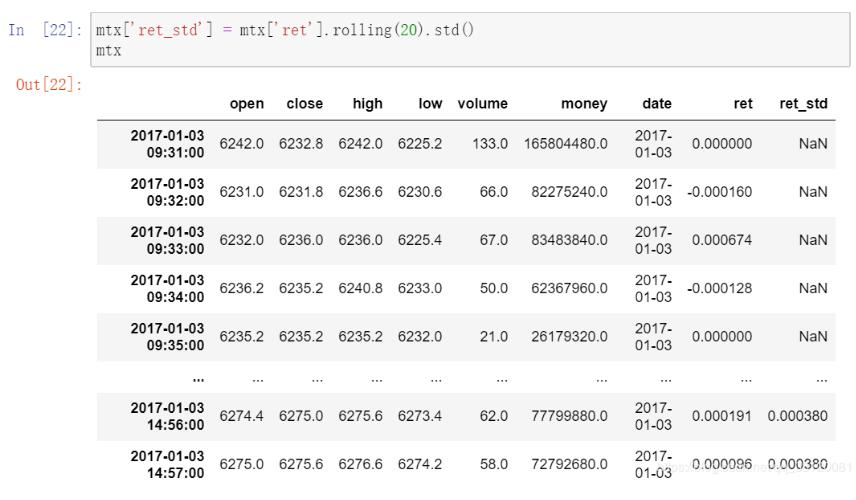Image resolution: width=856 pixels, height=500 pixels.
Task: Click index label 2017-01-03 09:32:00
Action: 167,192
